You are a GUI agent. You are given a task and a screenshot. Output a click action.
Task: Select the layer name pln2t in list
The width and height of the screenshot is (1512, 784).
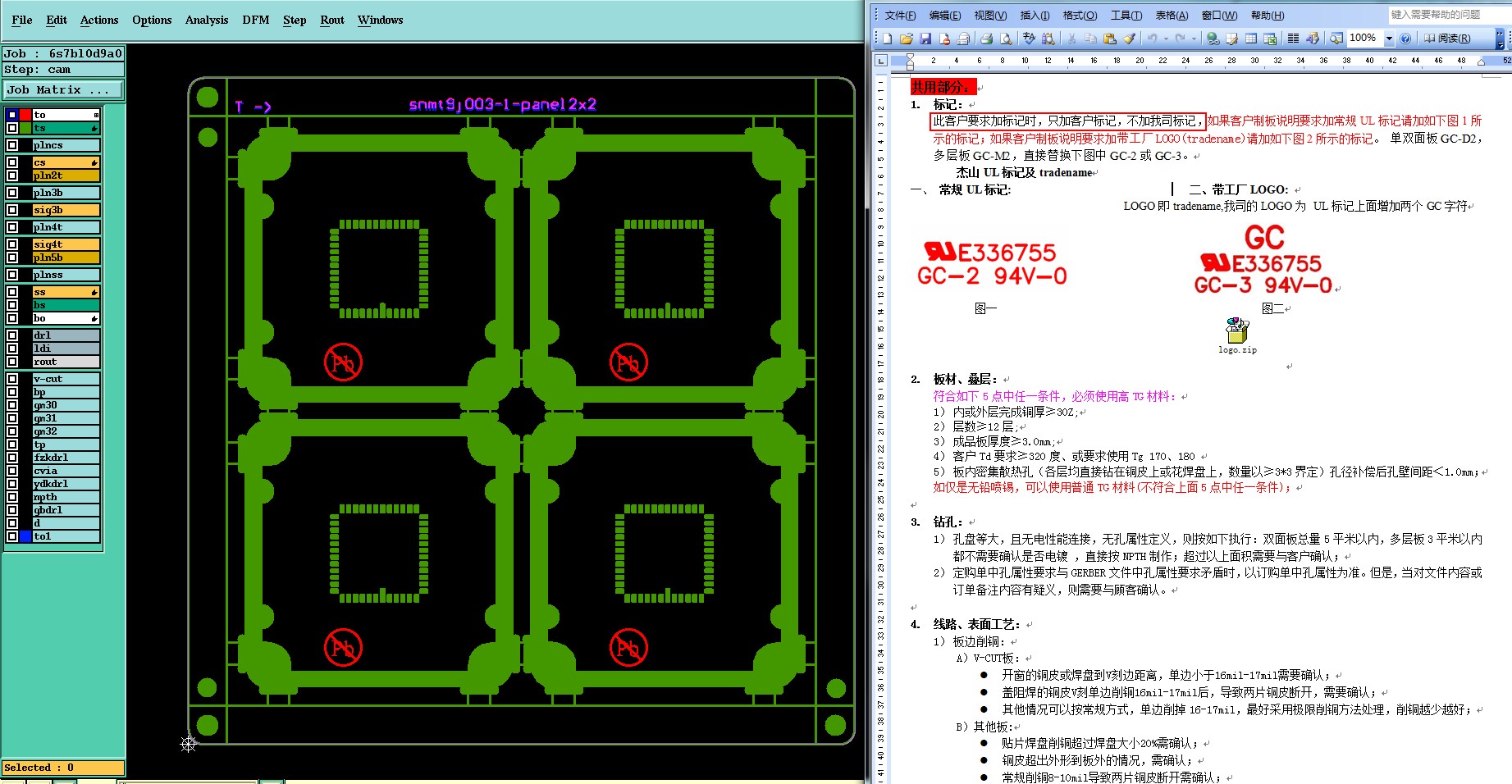pos(66,175)
